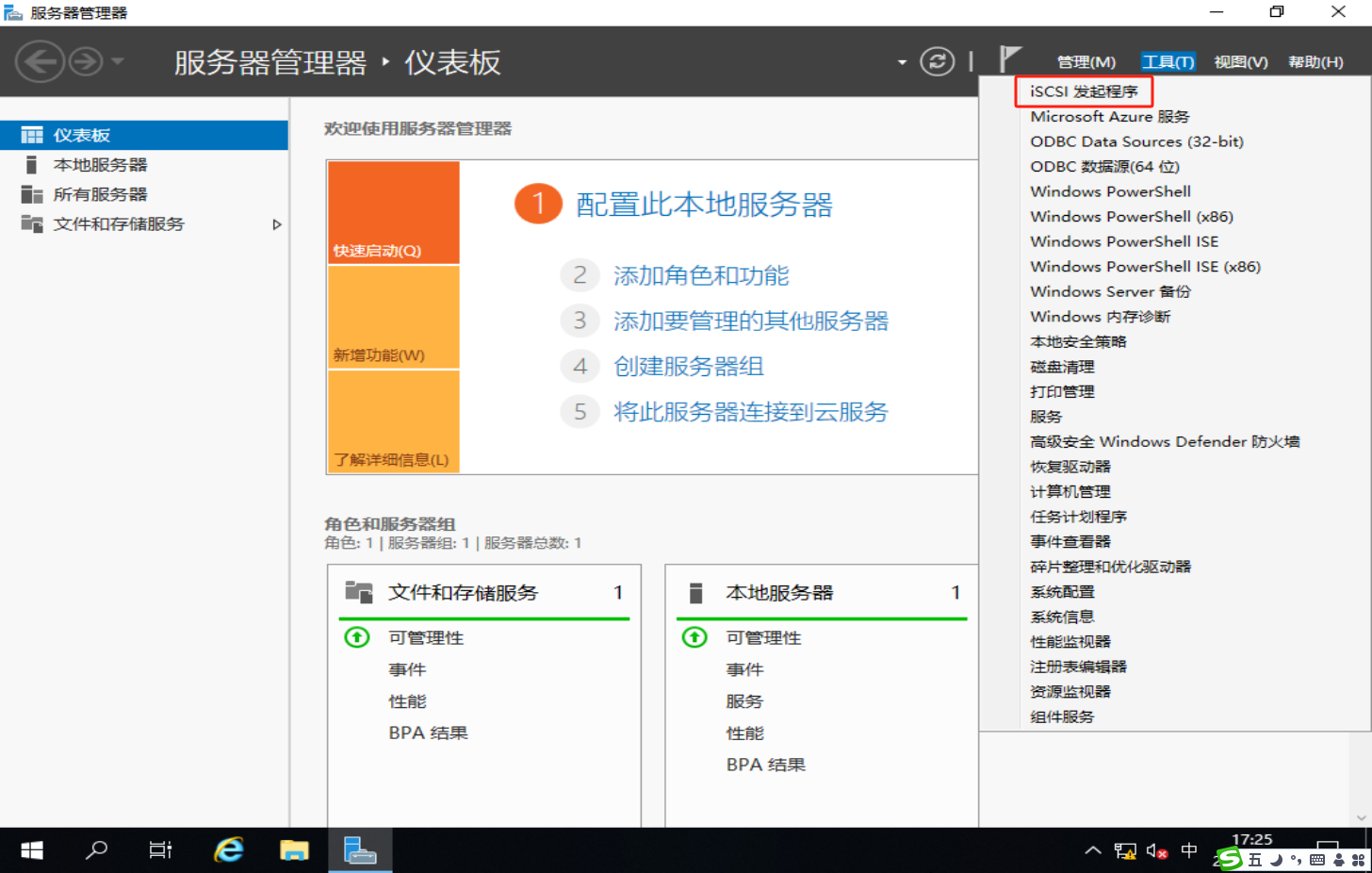The image size is (1372, 873).
Task: Open 打印管理
Action: [1062, 391]
